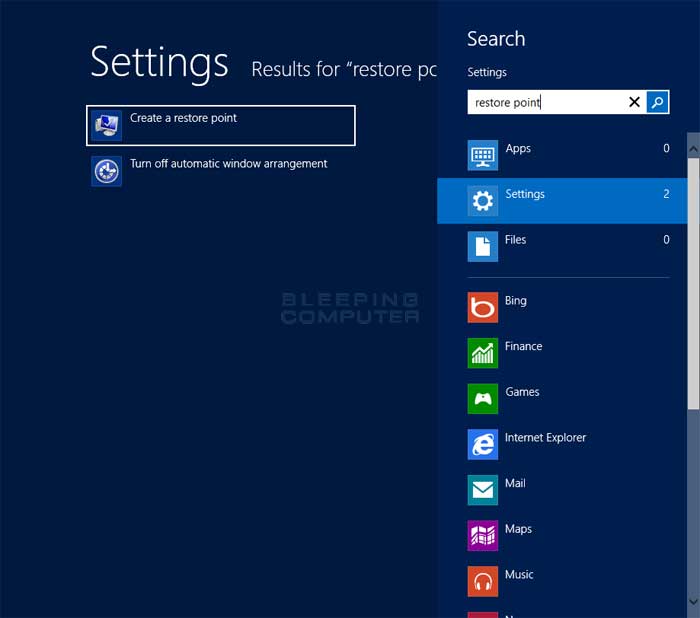Click the Ease of Access icon
700x618 pixels.
(x=106, y=171)
